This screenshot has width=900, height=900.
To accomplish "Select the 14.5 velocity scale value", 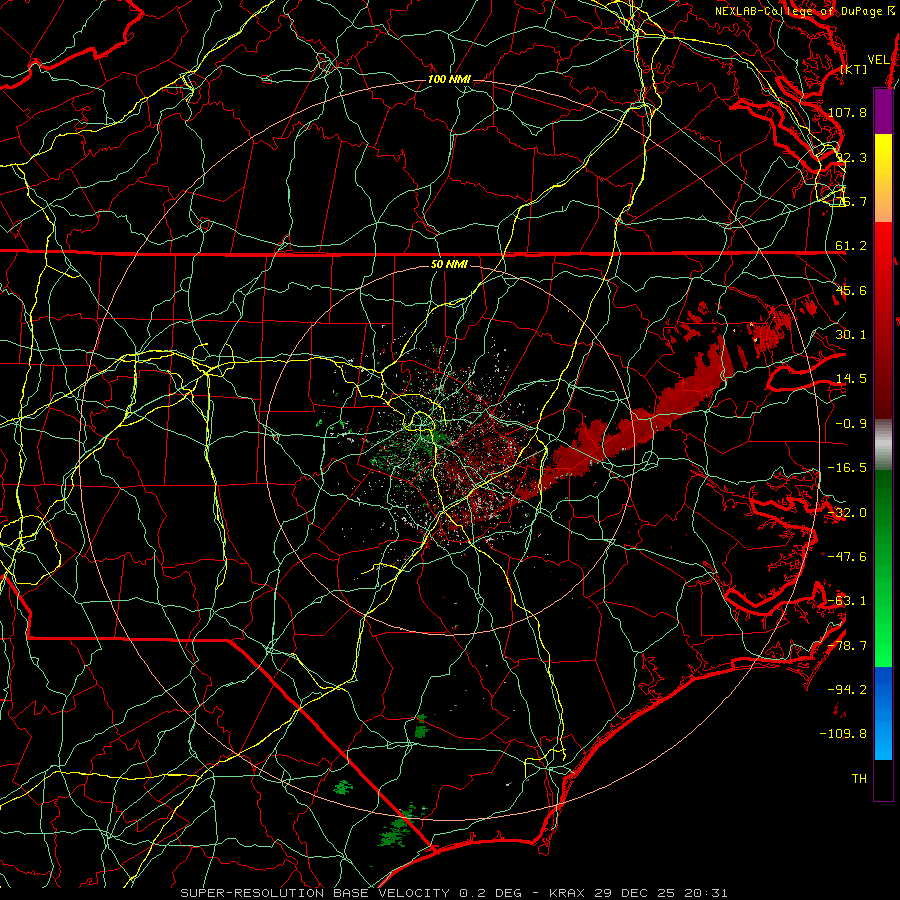I will point(851,379).
